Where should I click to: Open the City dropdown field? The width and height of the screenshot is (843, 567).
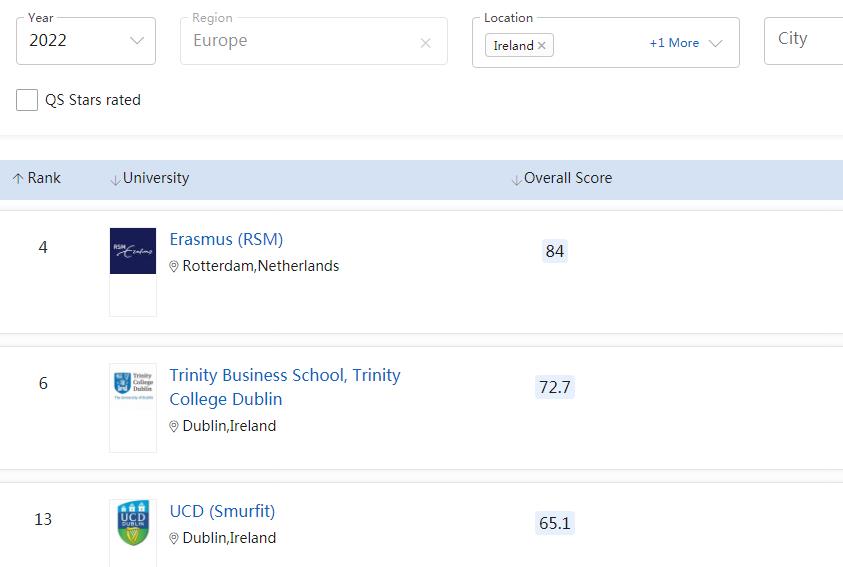pyautogui.click(x=803, y=39)
